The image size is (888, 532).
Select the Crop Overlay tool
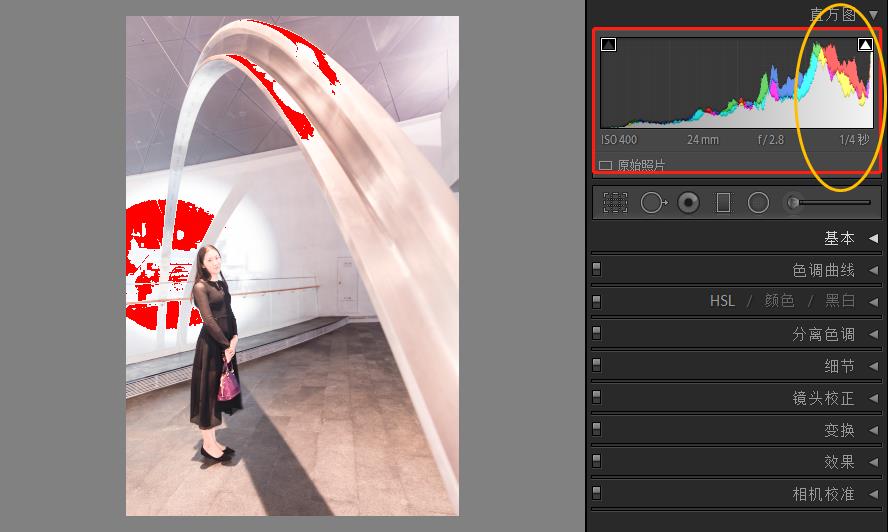[615, 203]
